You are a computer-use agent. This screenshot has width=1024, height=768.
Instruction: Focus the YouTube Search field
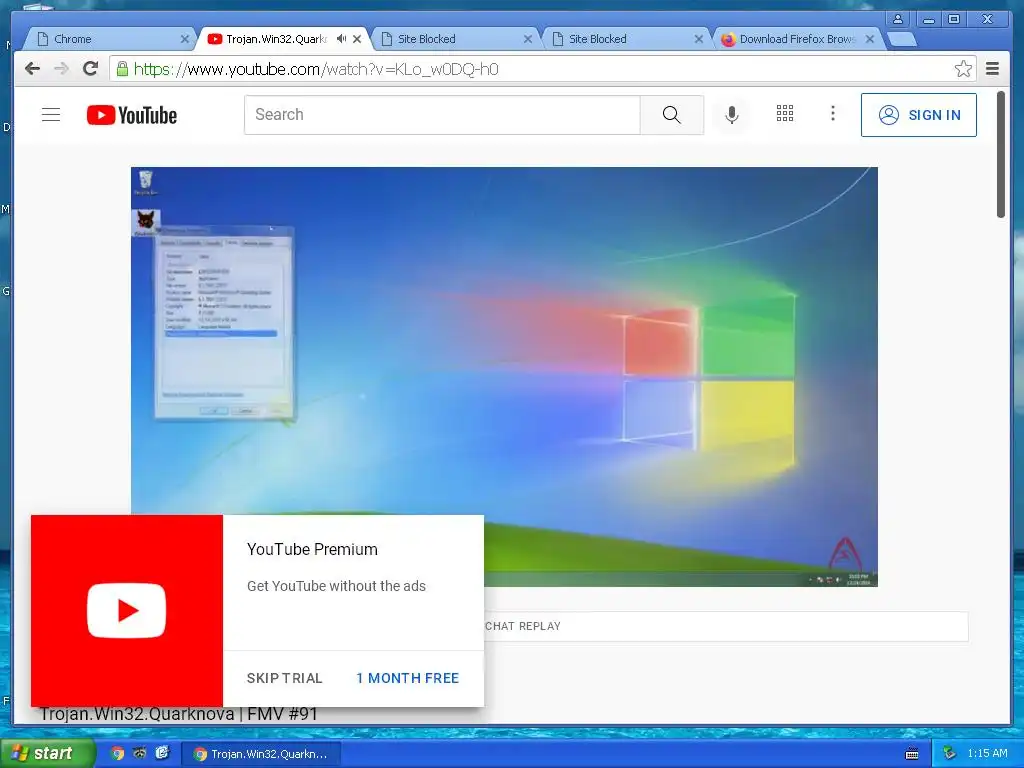(442, 115)
